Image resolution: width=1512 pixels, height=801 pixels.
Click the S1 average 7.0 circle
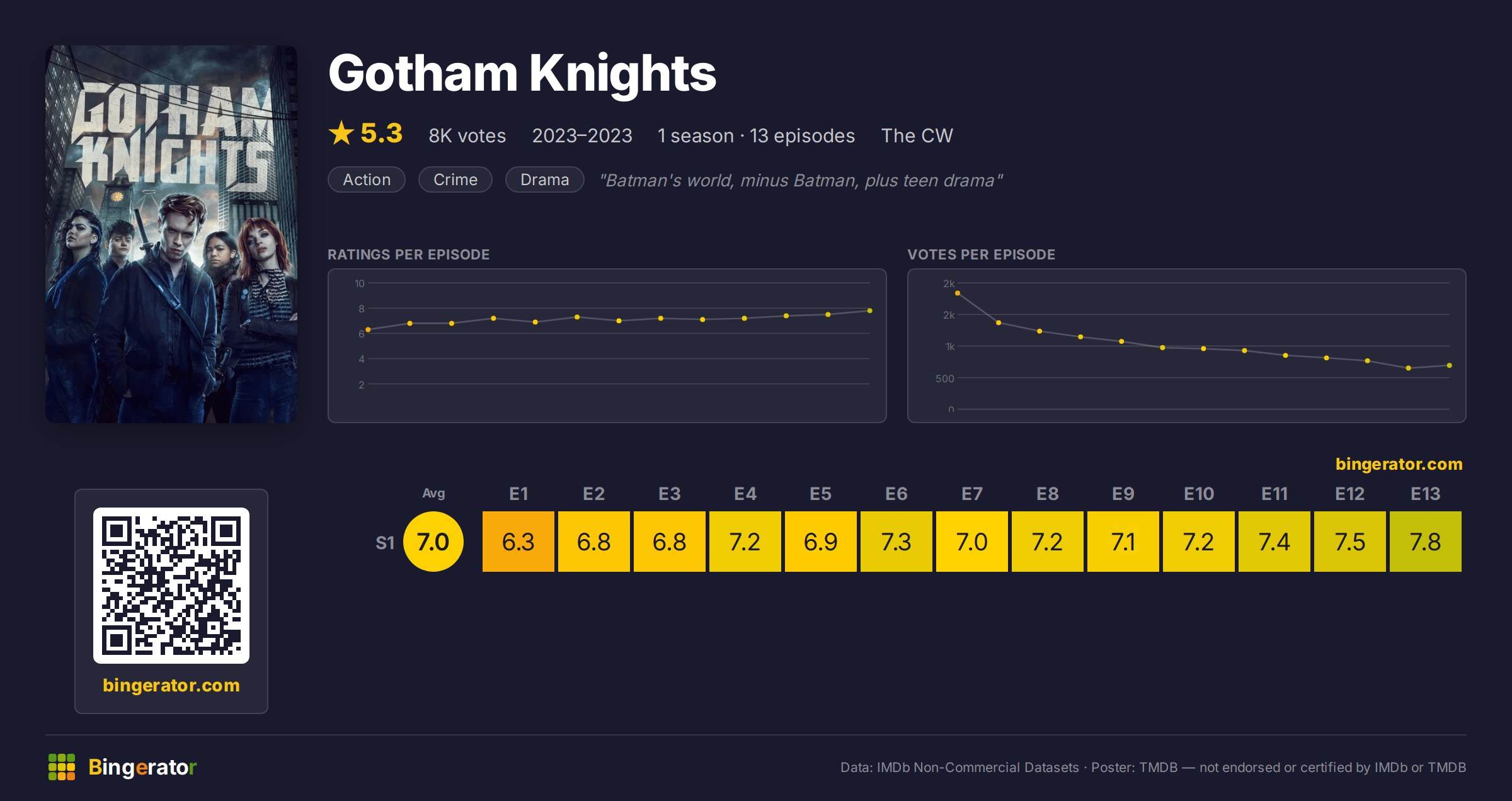tap(433, 542)
